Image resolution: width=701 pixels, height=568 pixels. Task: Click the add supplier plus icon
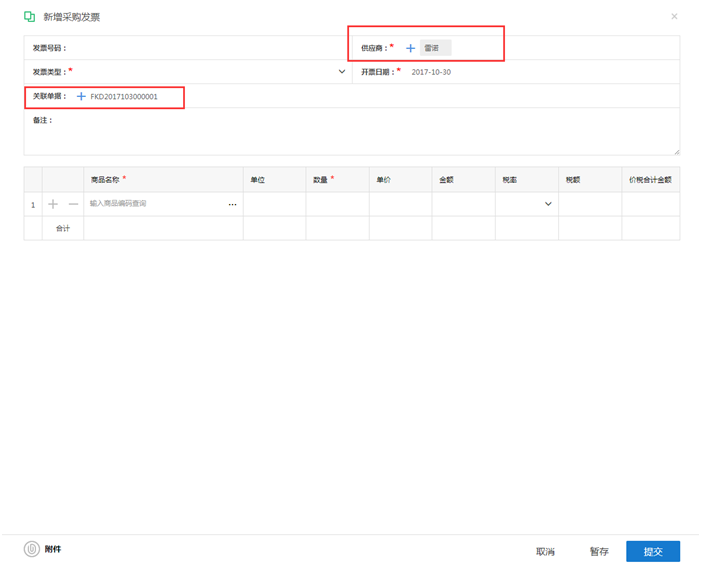(410, 48)
